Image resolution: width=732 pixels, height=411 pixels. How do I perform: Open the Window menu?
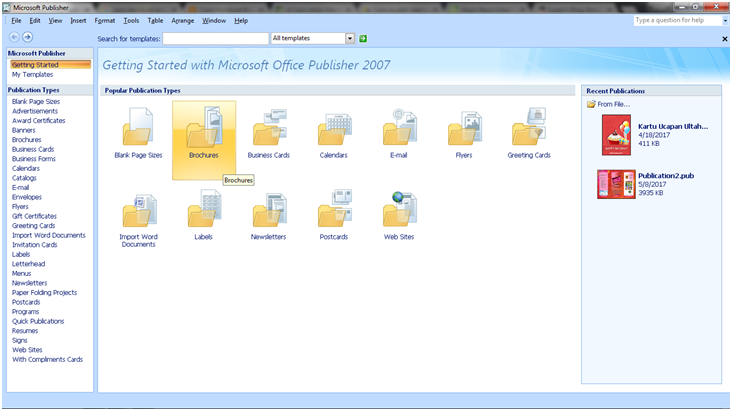214,21
